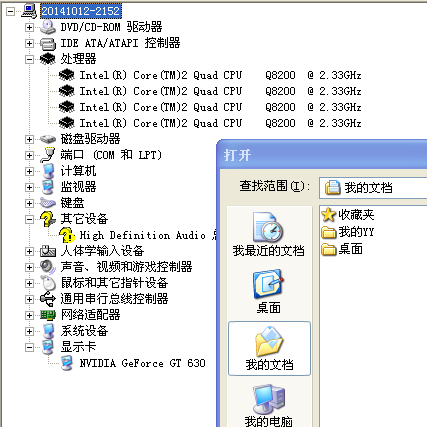Click the 键盘 category label
427x427 pixels.
point(72,203)
